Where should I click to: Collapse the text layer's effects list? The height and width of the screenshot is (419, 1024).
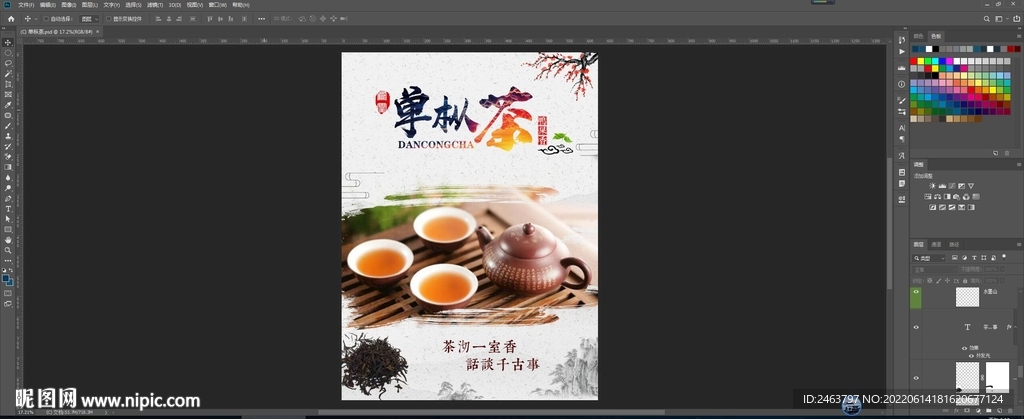(1016, 327)
